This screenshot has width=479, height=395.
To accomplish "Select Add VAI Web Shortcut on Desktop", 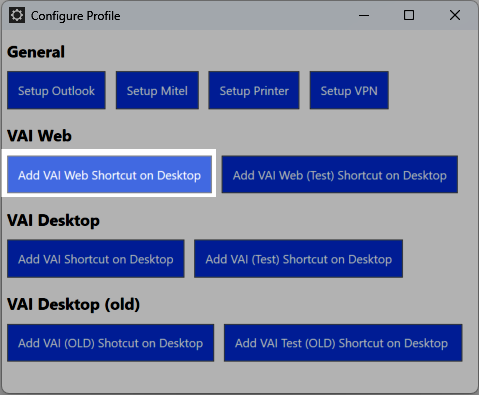I will coord(109,175).
